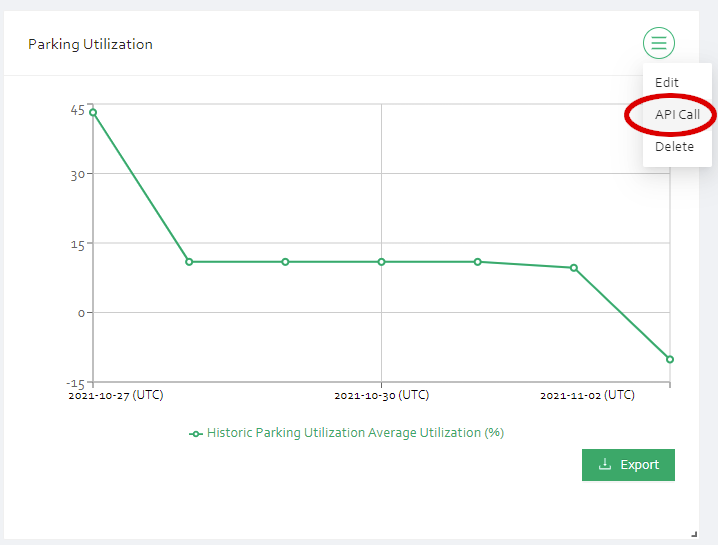Click the first data point near 45

tap(93, 112)
